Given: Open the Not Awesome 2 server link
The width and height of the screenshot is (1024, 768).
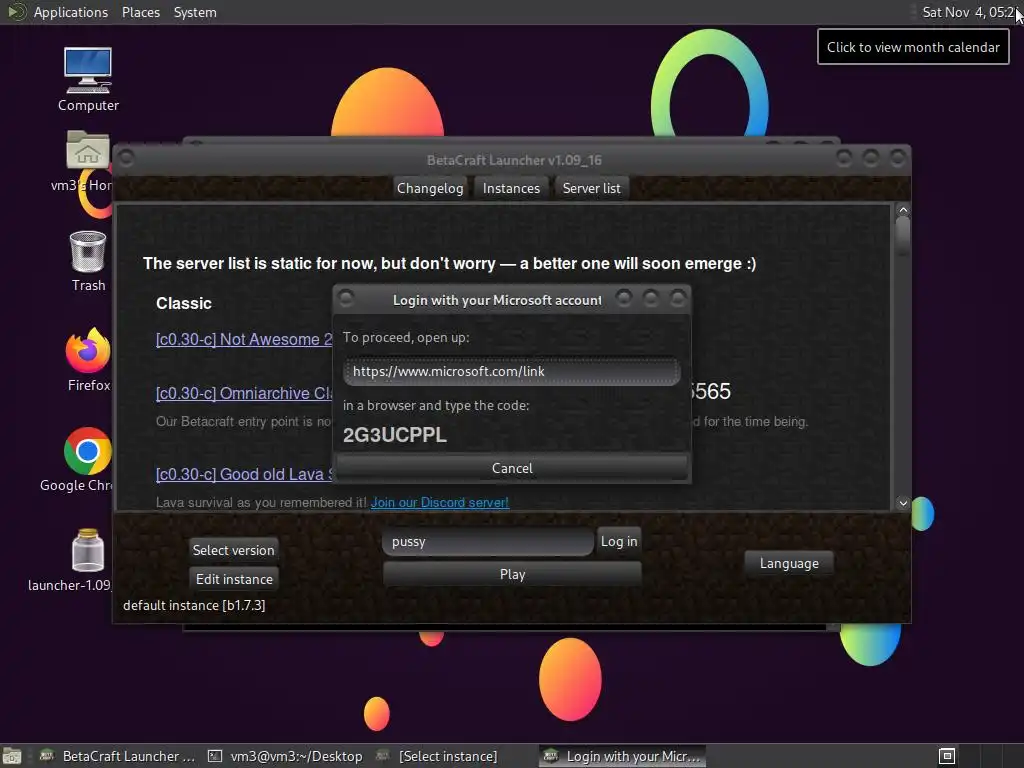Looking at the screenshot, I should coord(244,340).
